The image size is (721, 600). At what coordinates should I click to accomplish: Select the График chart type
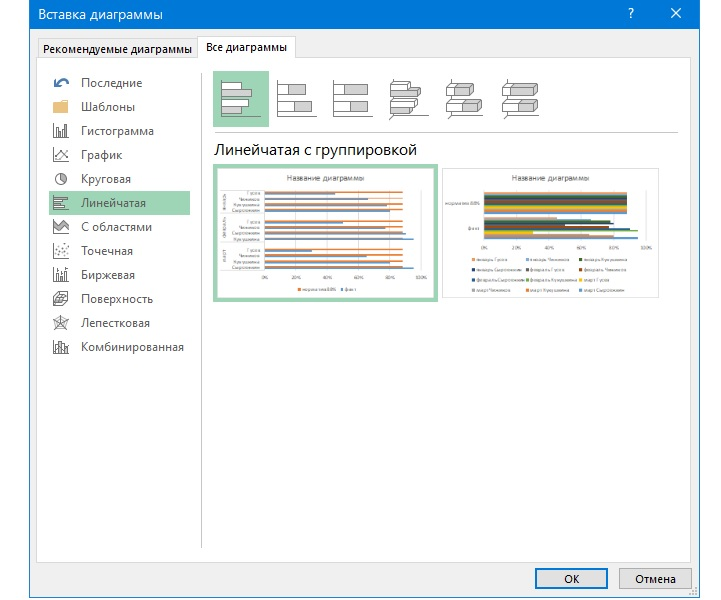pyautogui.click(x=101, y=155)
